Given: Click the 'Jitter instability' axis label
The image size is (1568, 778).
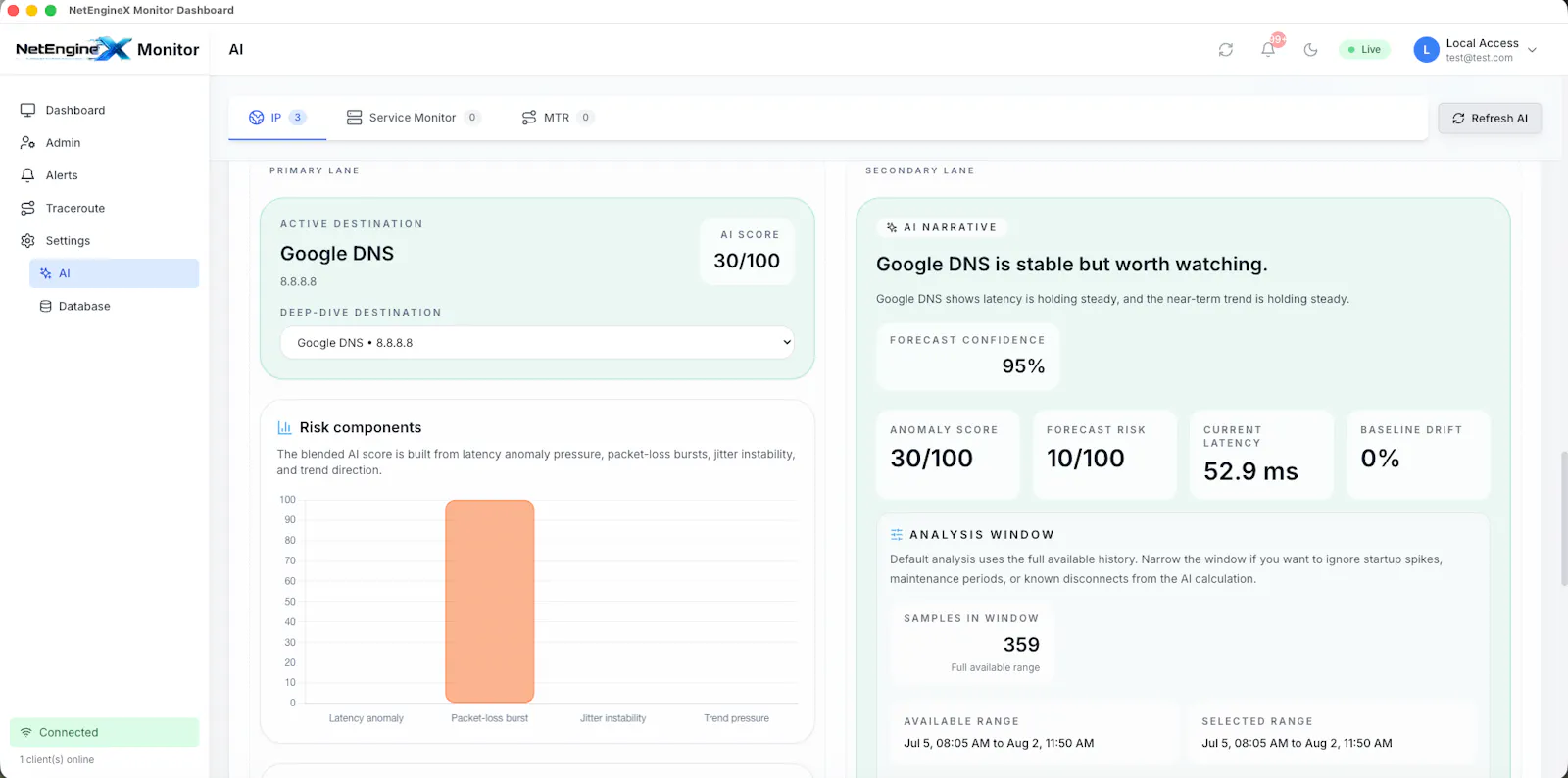Looking at the screenshot, I should [x=613, y=718].
